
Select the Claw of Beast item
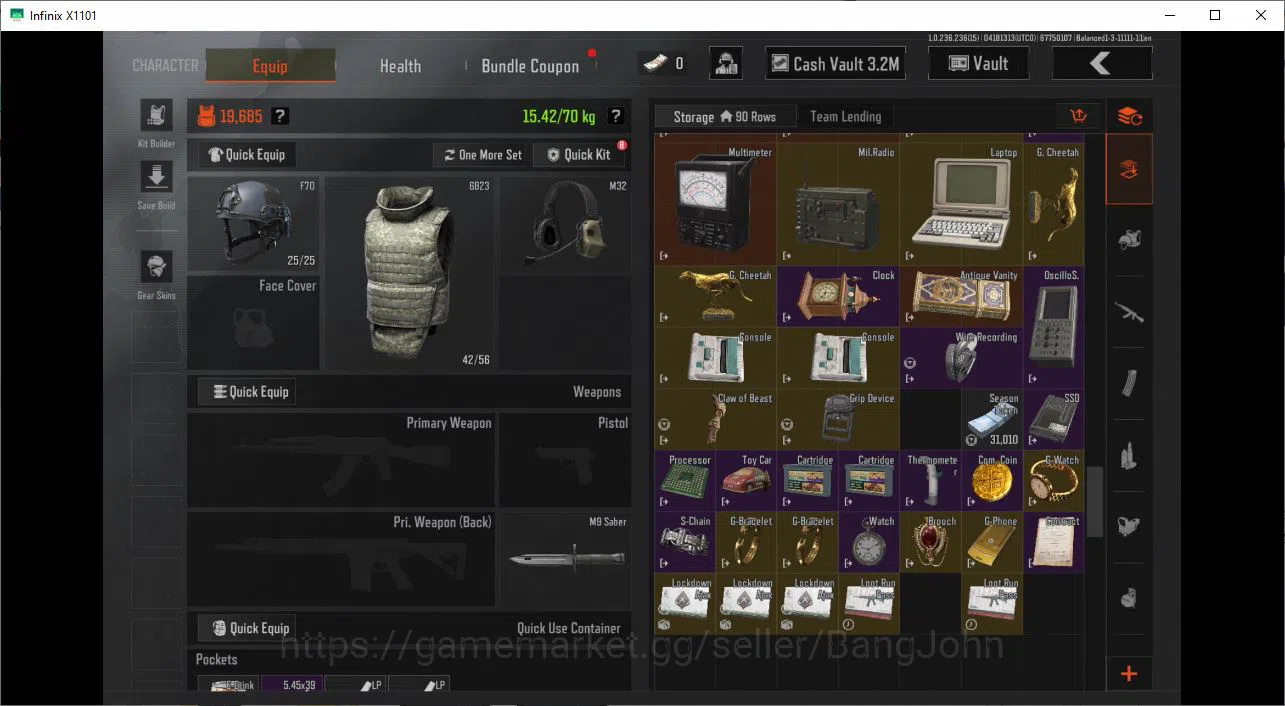(716, 419)
